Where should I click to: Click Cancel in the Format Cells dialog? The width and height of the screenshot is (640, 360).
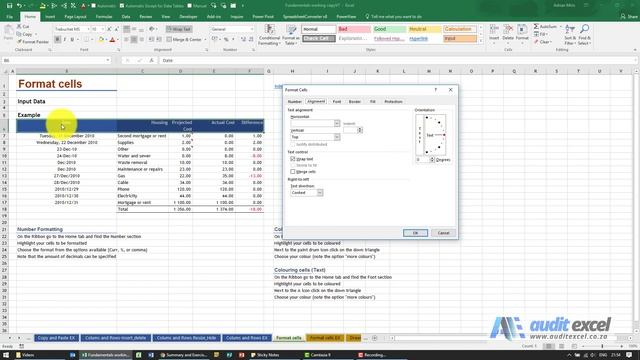[x=444, y=233]
